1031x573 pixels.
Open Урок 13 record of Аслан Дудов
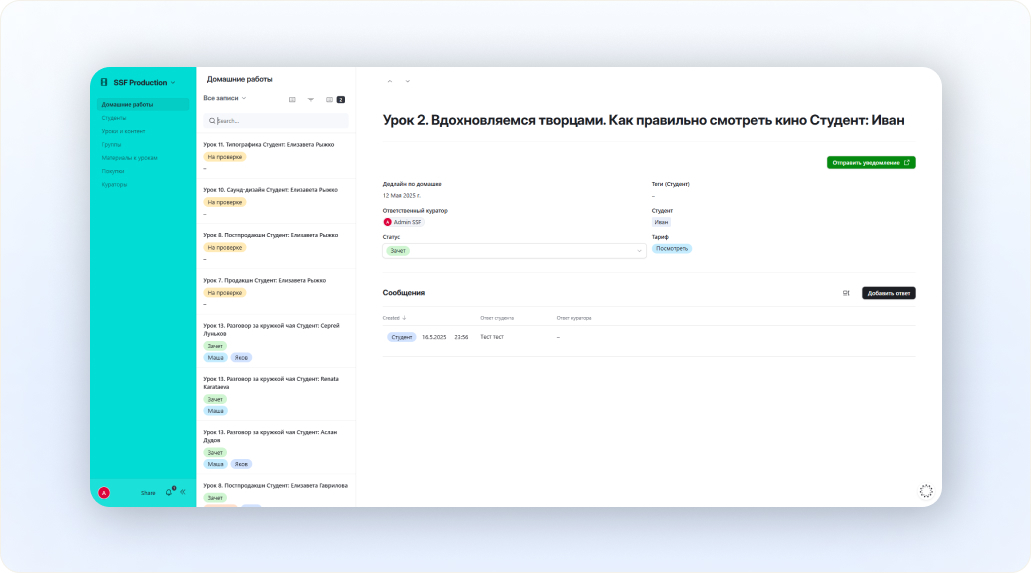pyautogui.click(x=276, y=447)
